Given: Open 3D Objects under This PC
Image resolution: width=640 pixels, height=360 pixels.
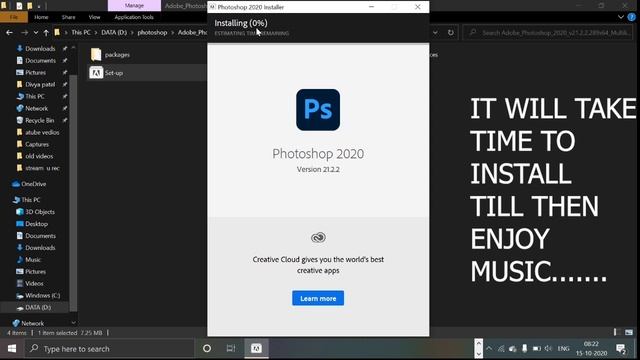Looking at the screenshot, I should point(40,212).
